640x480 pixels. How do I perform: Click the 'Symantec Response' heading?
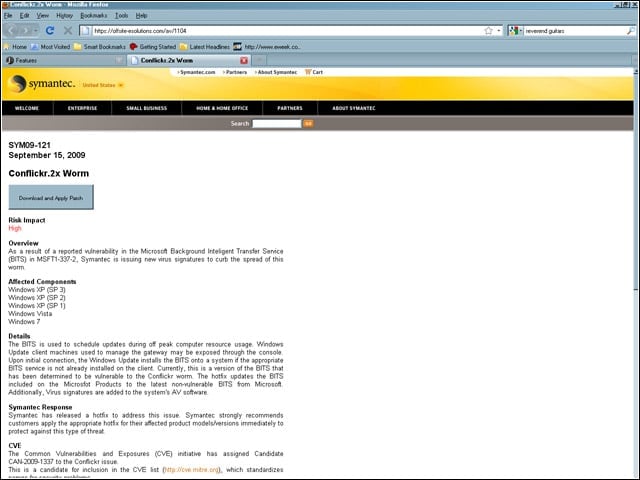(40, 407)
